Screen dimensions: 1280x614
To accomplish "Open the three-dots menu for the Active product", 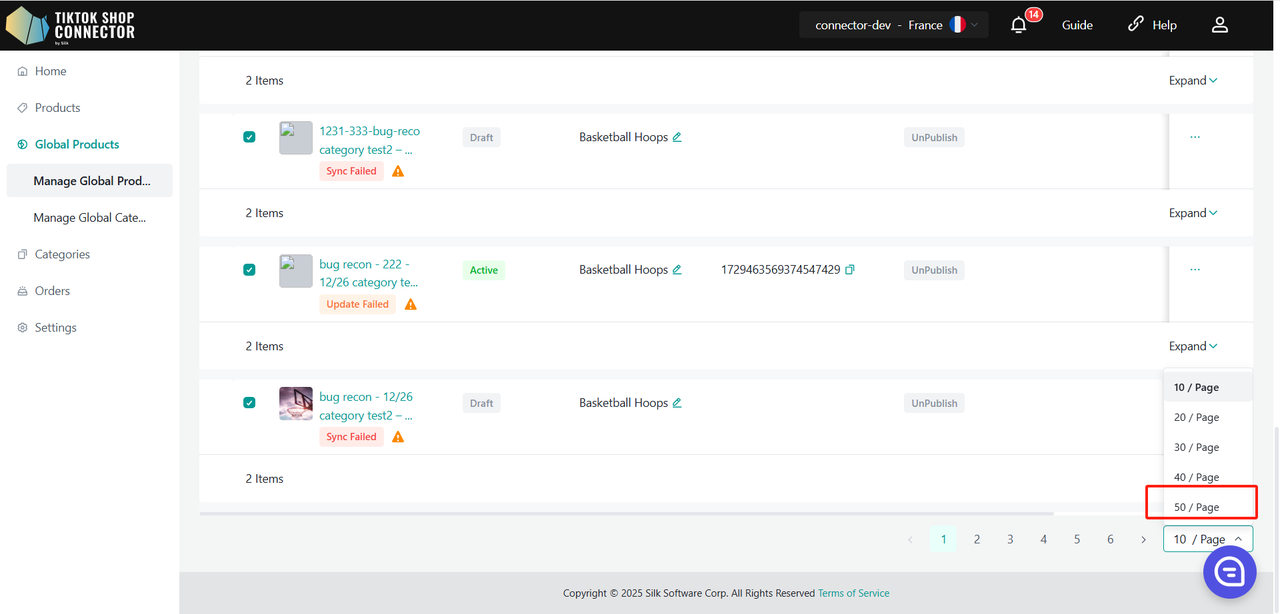I will 1194,270.
